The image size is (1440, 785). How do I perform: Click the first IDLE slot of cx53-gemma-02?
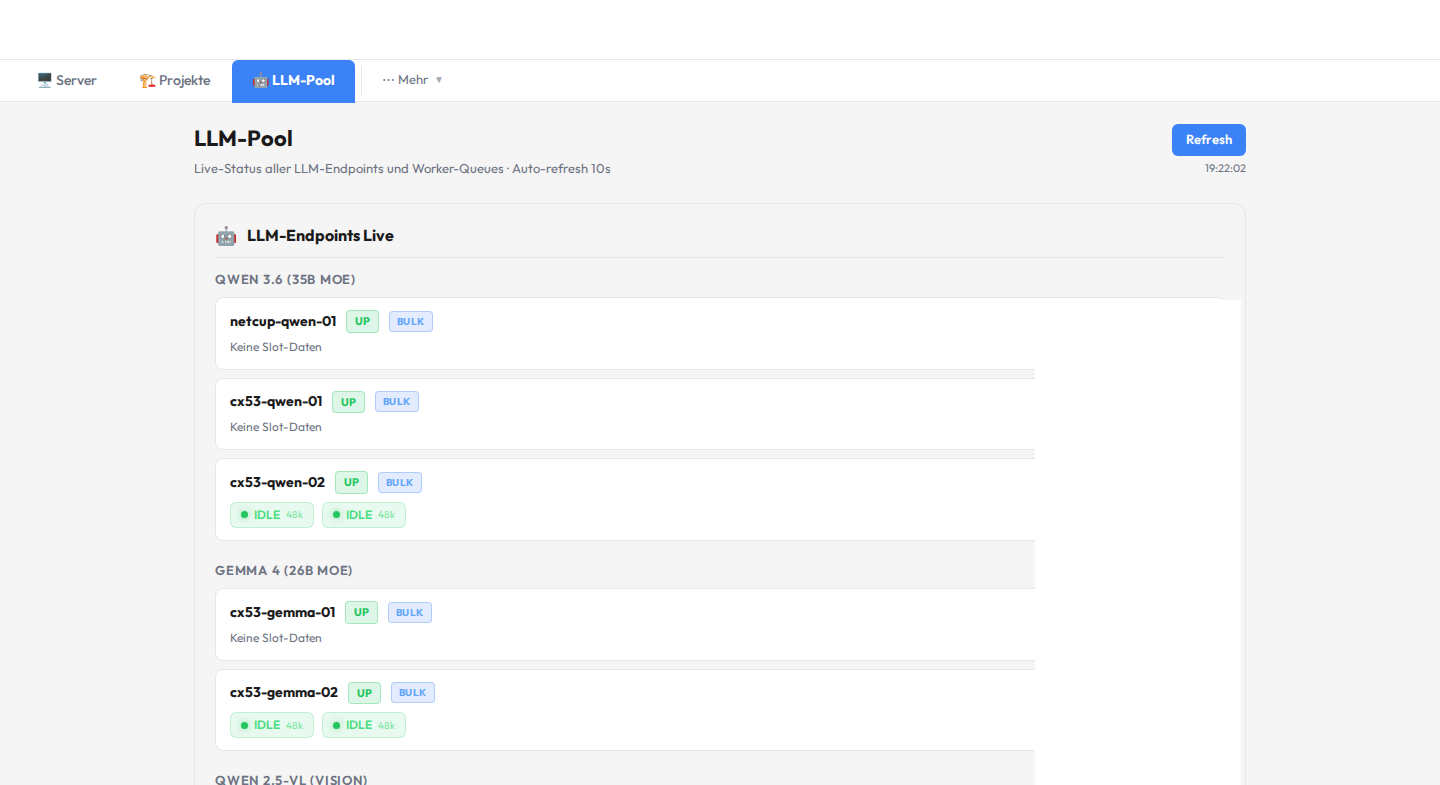coord(272,725)
